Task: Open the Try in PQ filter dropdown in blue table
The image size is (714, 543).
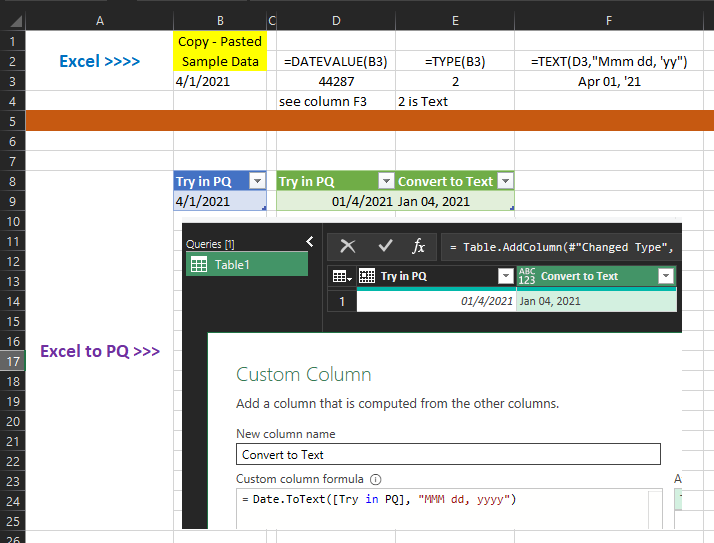Action: point(257,181)
